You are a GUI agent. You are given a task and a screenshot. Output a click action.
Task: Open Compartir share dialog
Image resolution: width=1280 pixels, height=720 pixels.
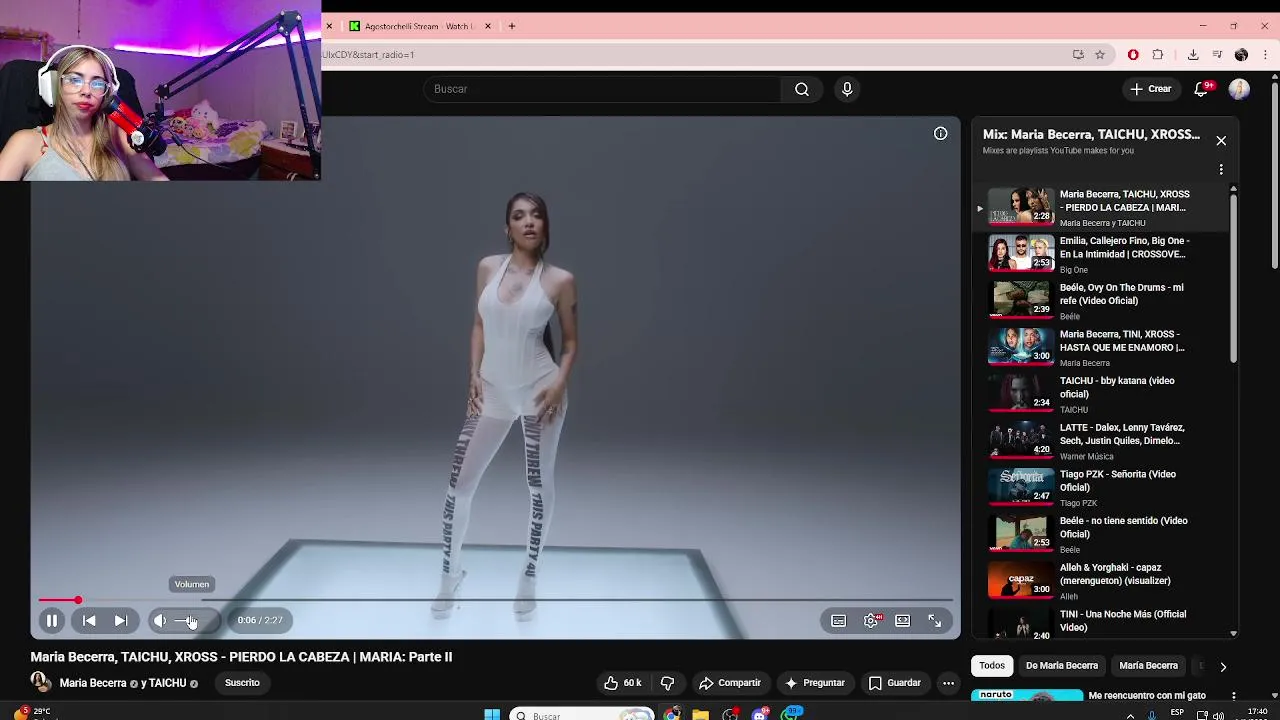pyautogui.click(x=730, y=683)
